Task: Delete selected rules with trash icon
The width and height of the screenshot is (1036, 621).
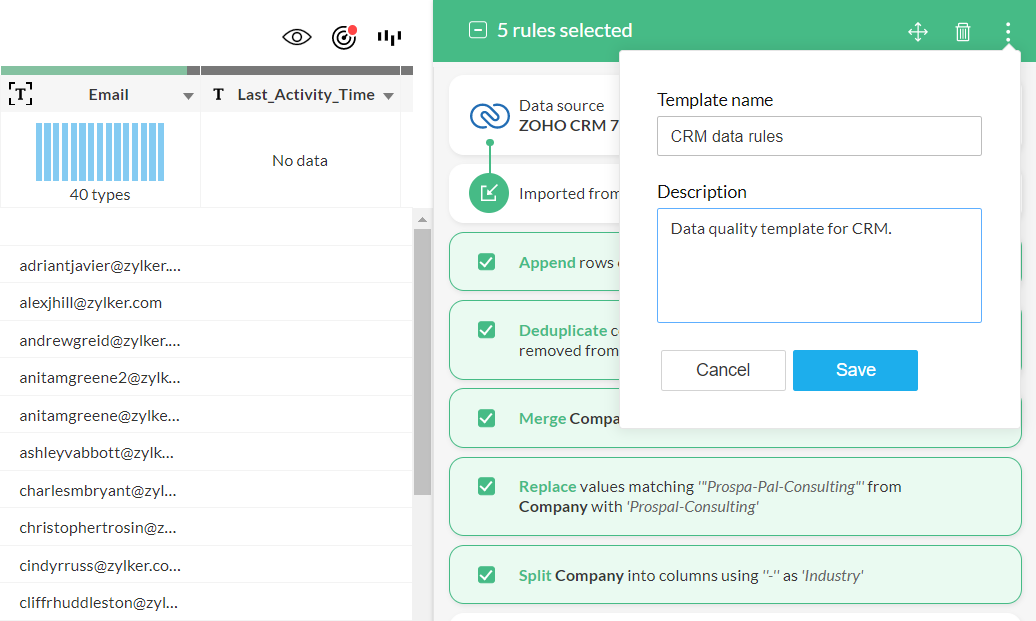Action: [x=963, y=32]
